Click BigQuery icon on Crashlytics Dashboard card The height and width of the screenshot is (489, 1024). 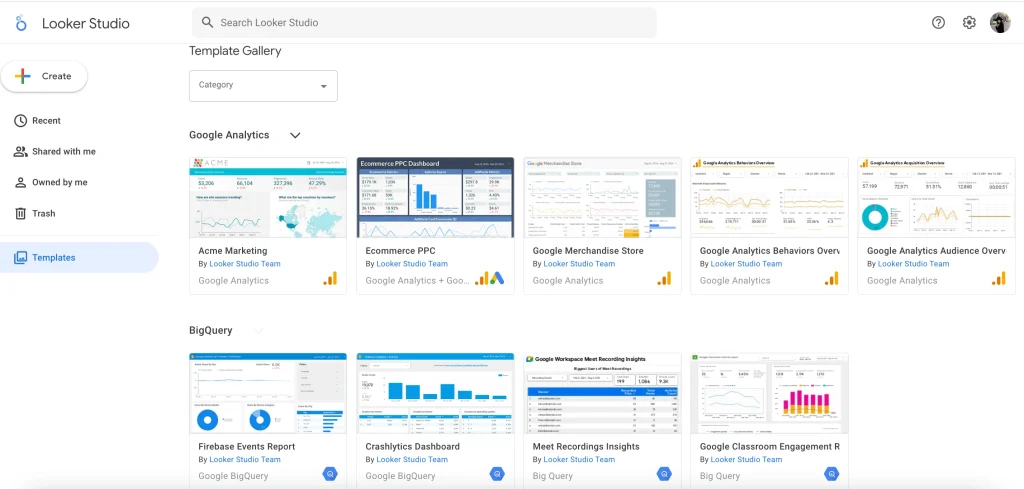[x=497, y=475]
